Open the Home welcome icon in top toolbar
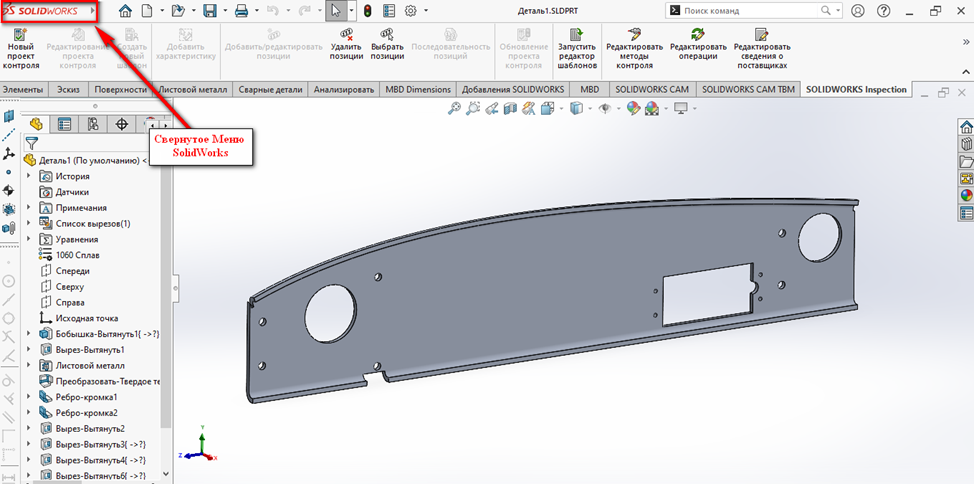 coord(125,11)
